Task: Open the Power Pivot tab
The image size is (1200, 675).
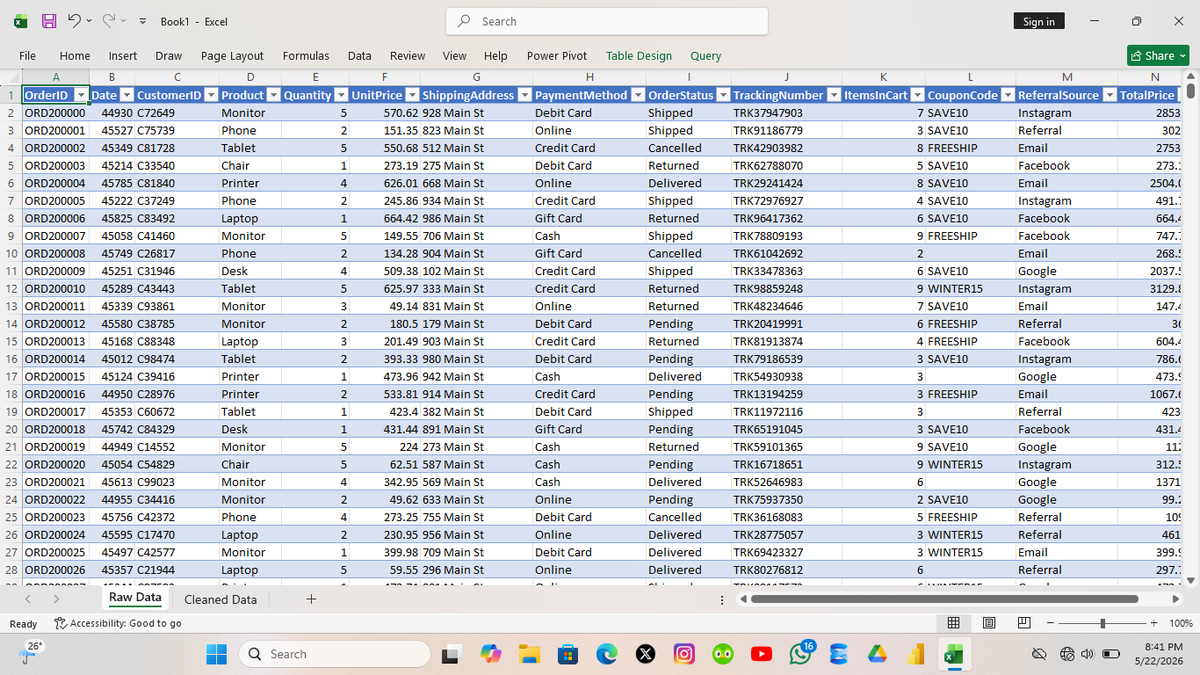Action: tap(557, 56)
